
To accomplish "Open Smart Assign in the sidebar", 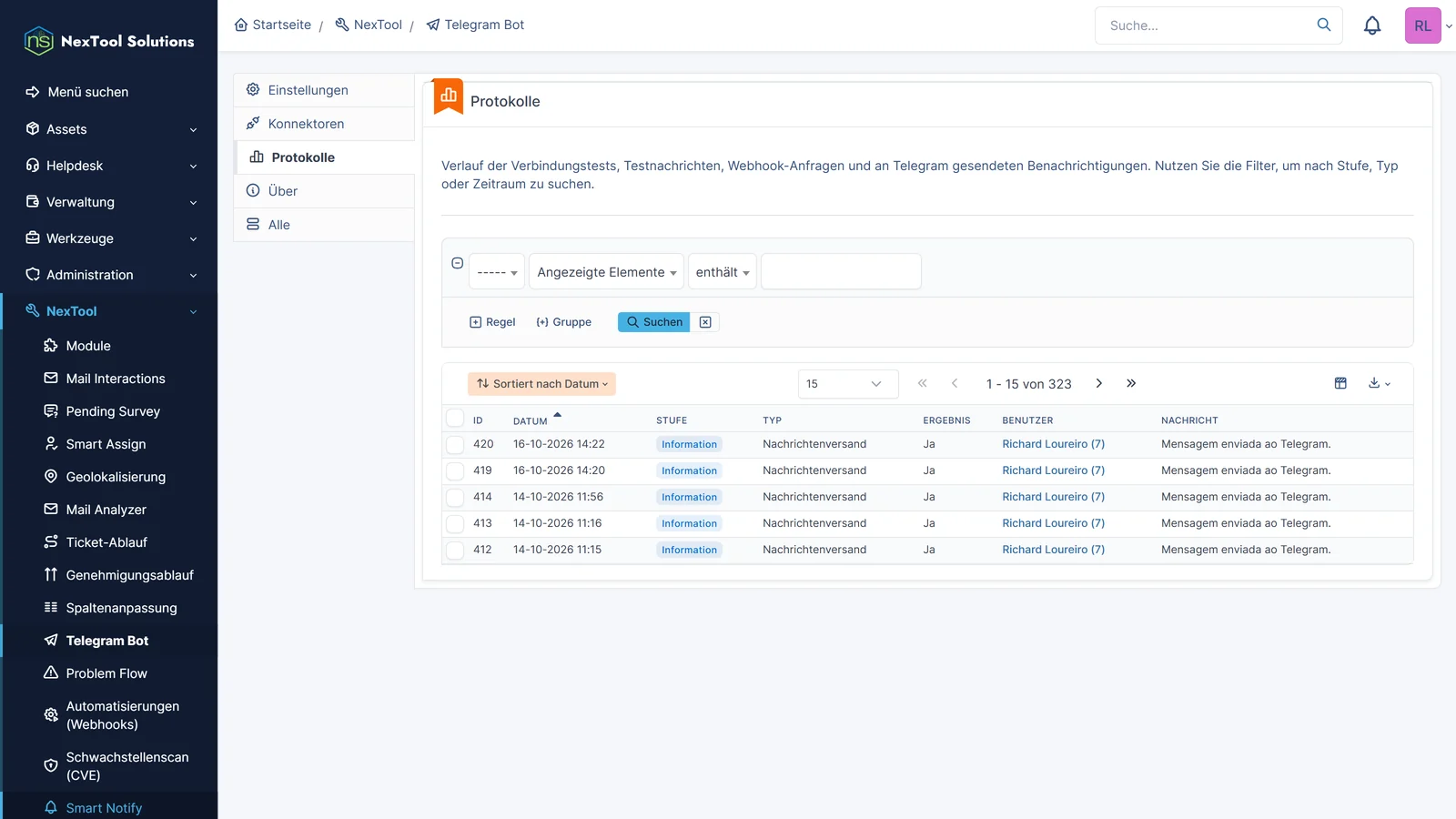I will click(x=106, y=444).
